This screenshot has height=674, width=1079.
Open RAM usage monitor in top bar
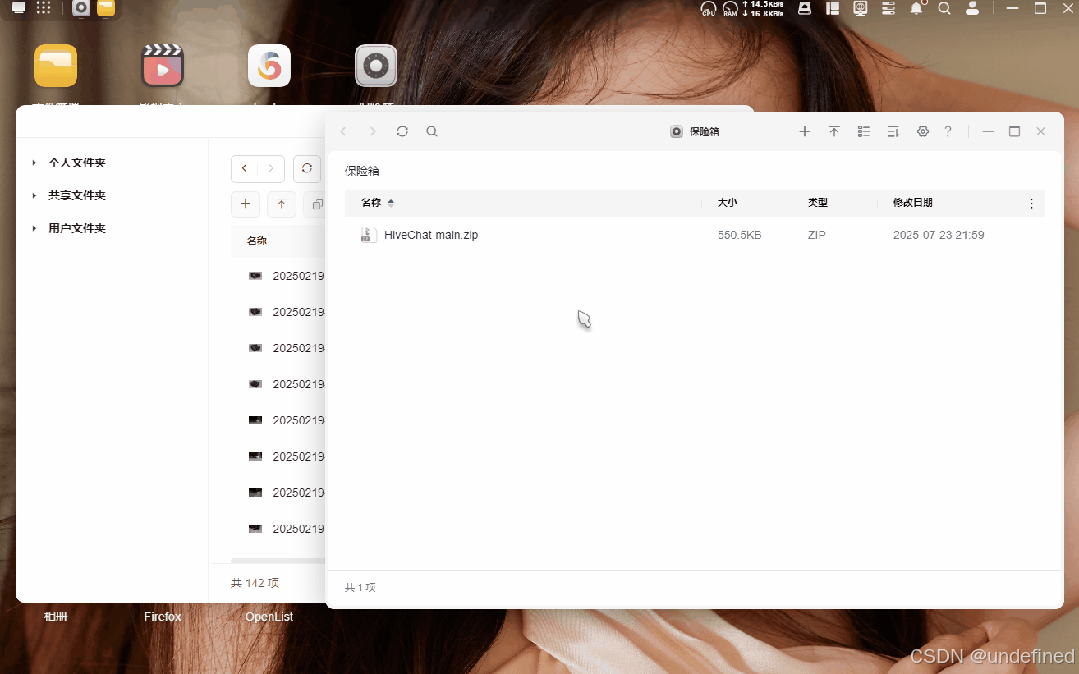coord(730,8)
